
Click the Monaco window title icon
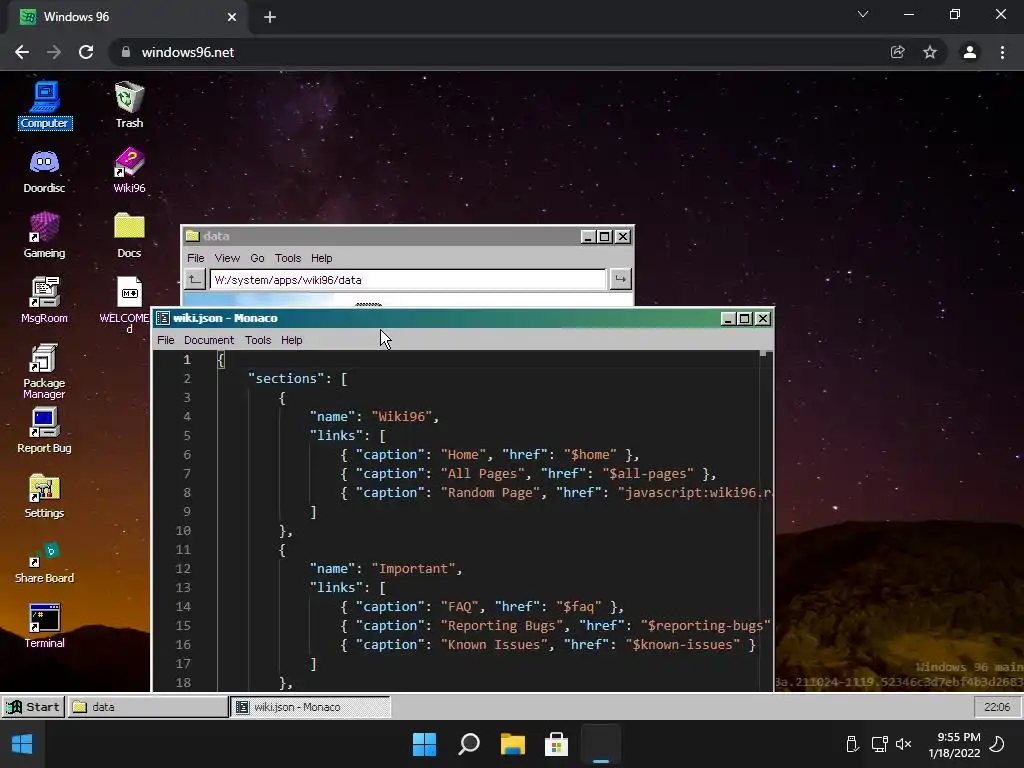(163, 318)
